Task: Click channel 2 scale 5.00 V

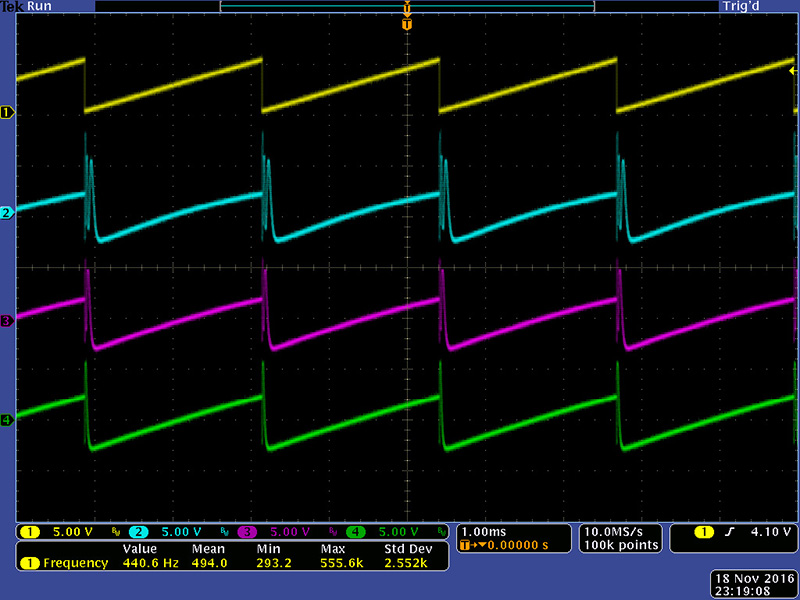Action: 181,532
